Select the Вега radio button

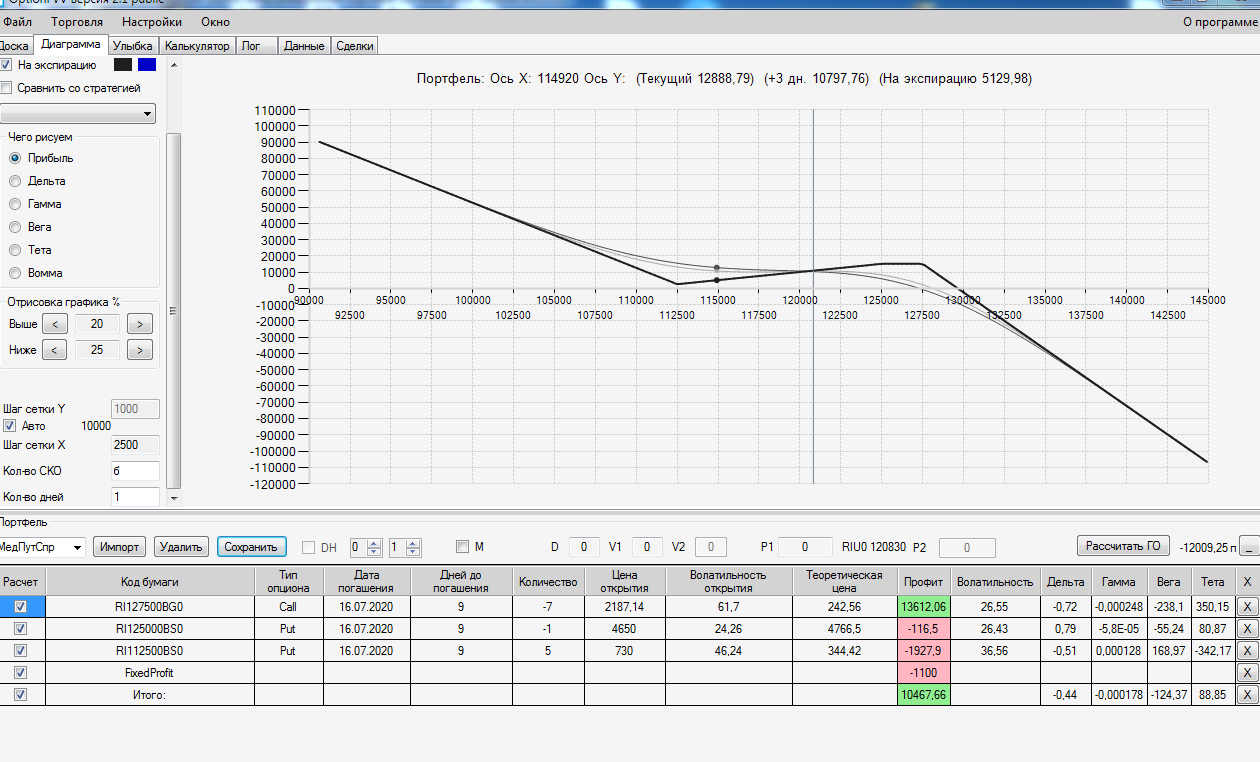pyautogui.click(x=15, y=227)
